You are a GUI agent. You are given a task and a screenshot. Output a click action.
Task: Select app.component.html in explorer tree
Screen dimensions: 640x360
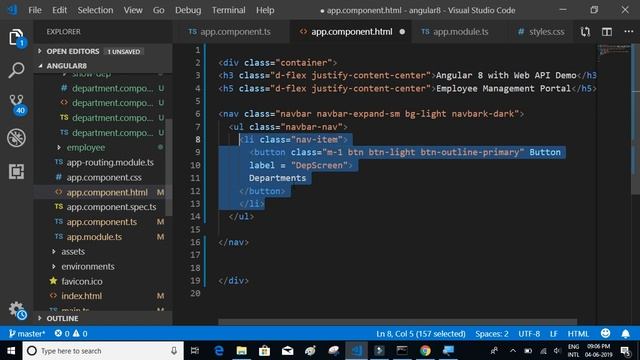[107, 192]
